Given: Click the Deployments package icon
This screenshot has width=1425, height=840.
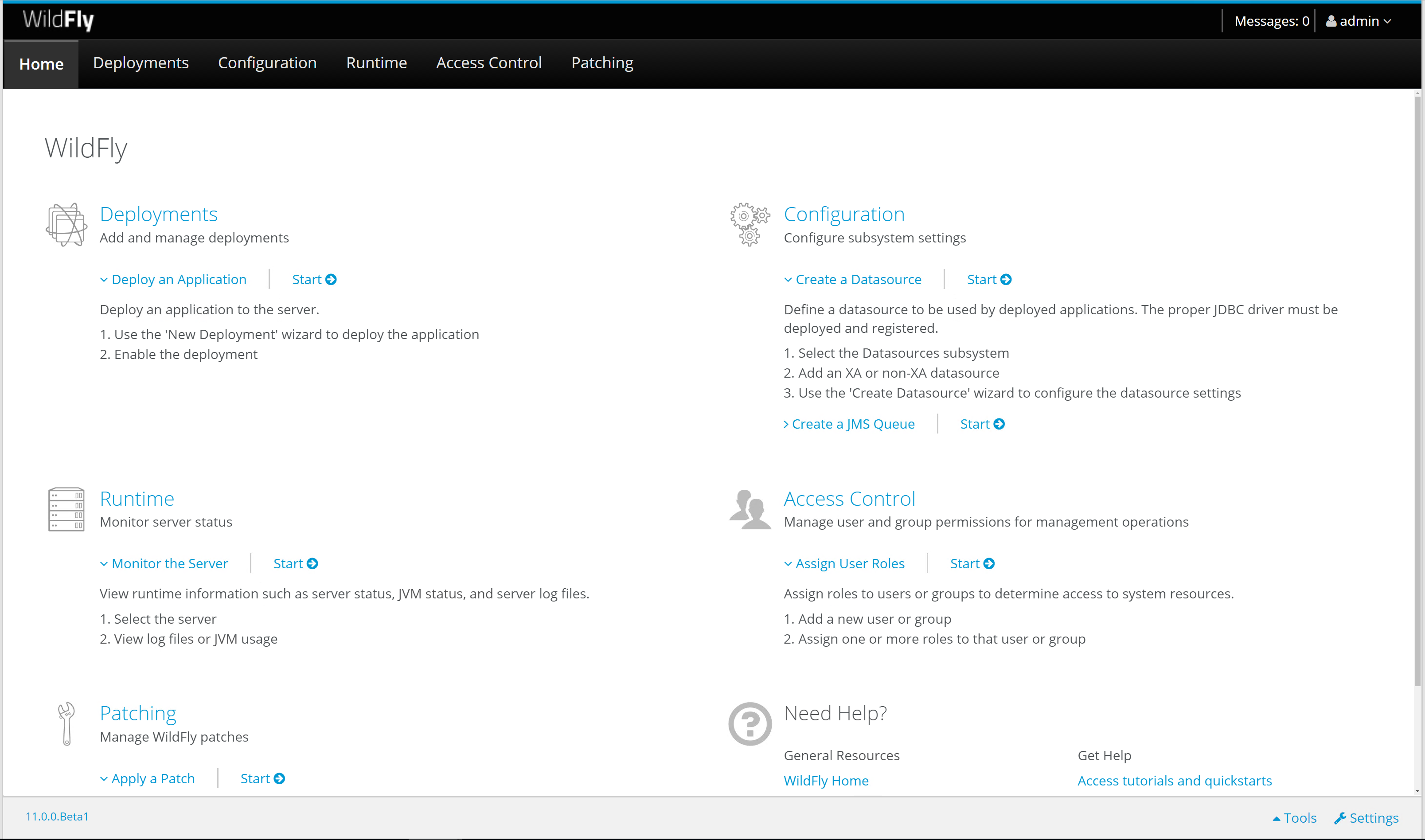Looking at the screenshot, I should [66, 224].
